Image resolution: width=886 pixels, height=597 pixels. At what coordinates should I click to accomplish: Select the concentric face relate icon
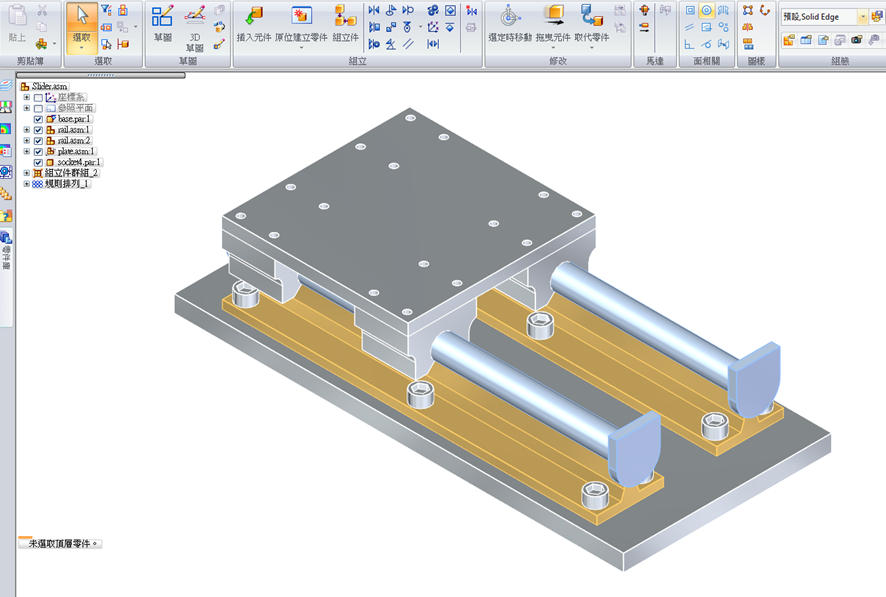coord(706,10)
